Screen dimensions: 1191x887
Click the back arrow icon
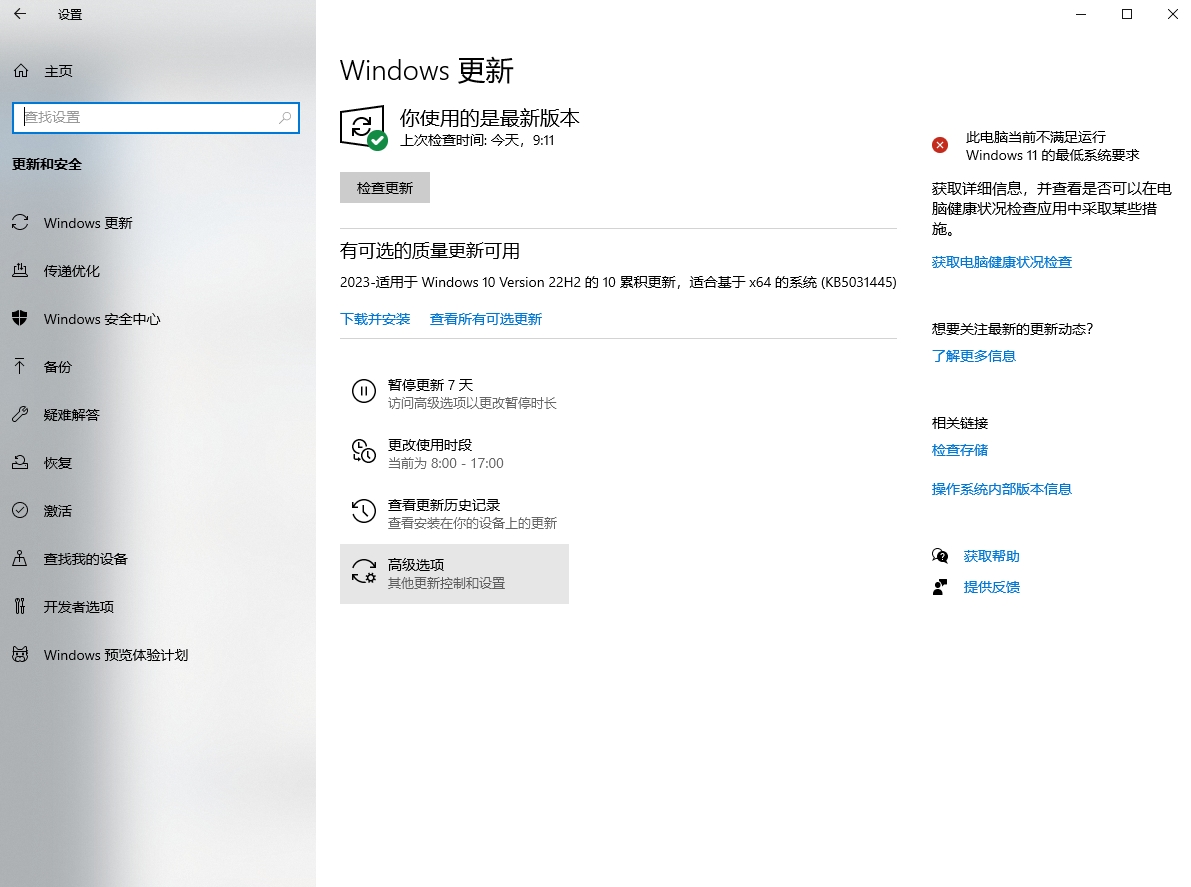[x=21, y=14]
